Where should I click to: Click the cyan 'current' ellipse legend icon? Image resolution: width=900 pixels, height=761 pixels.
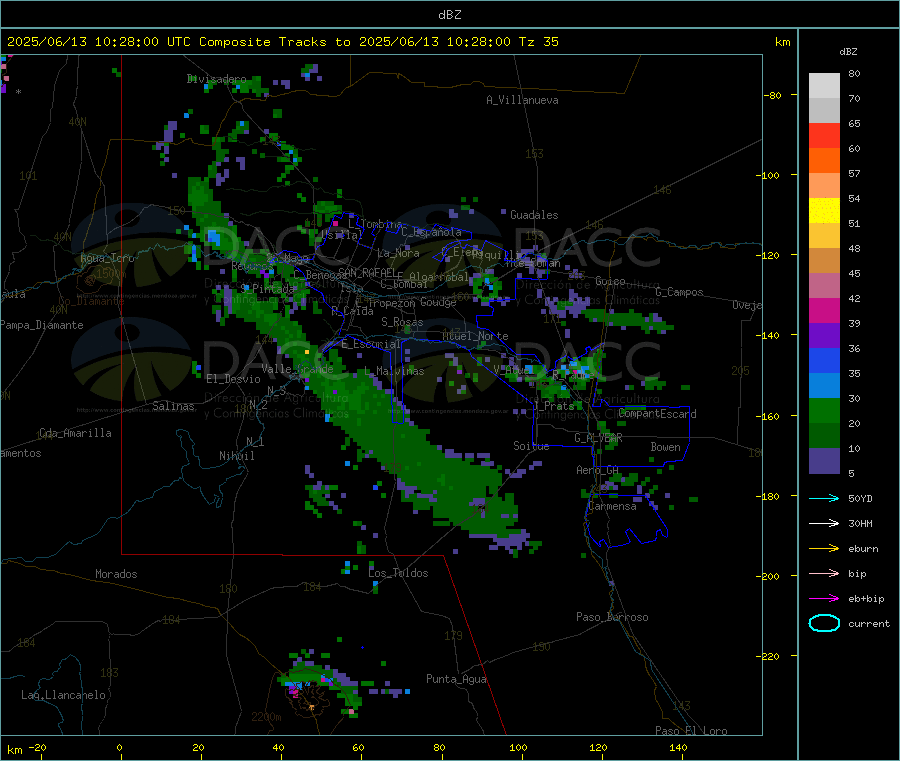pyautogui.click(x=824, y=623)
